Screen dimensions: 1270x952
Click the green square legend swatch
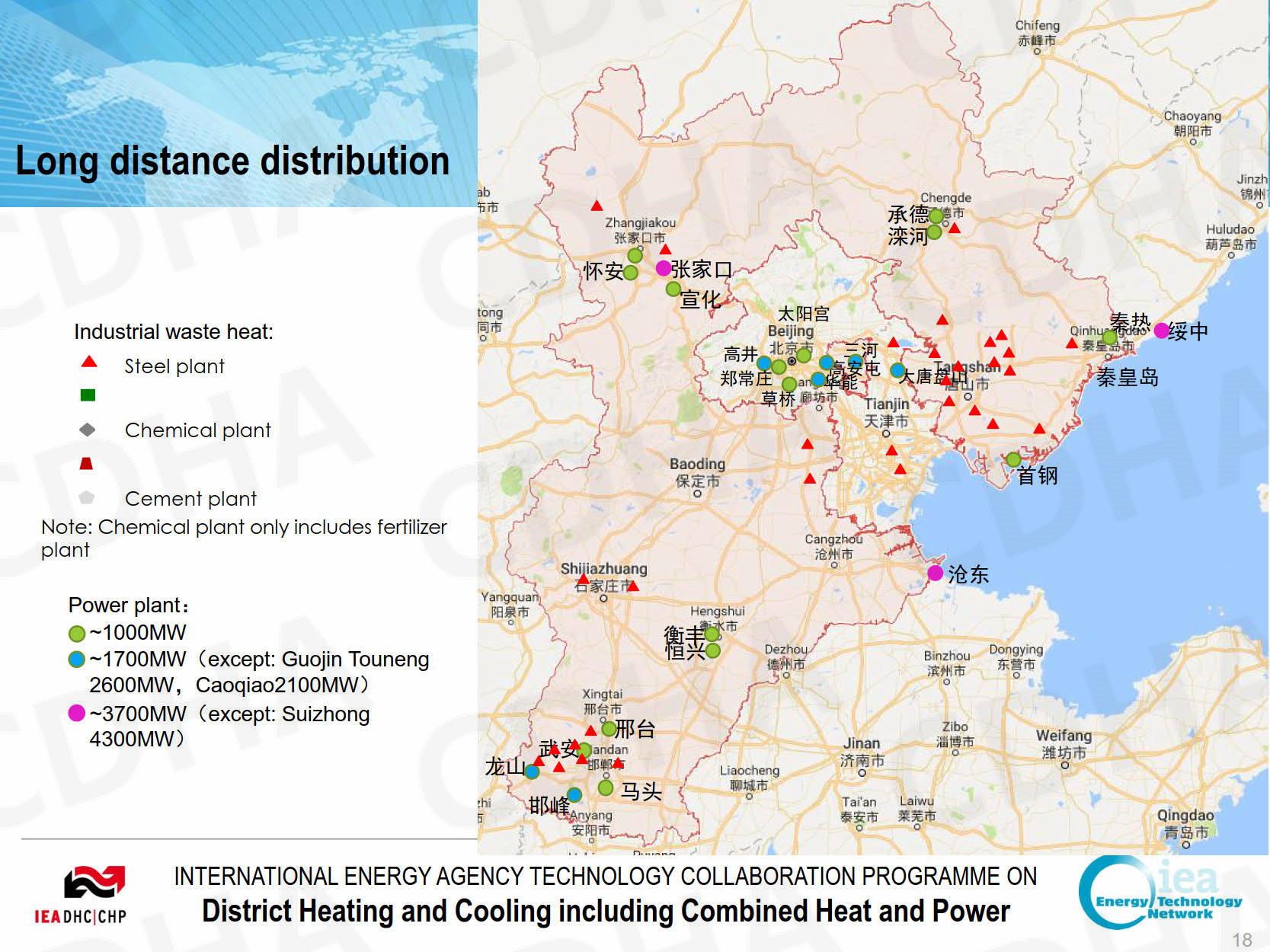coord(88,395)
